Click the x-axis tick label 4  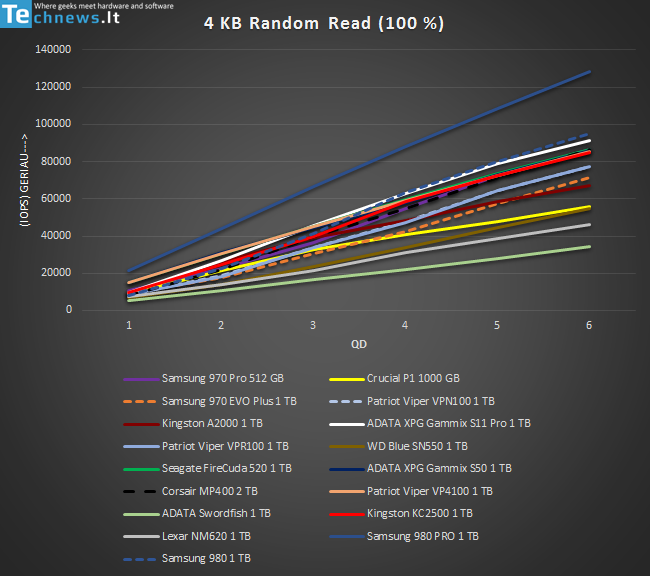[x=405, y=325]
